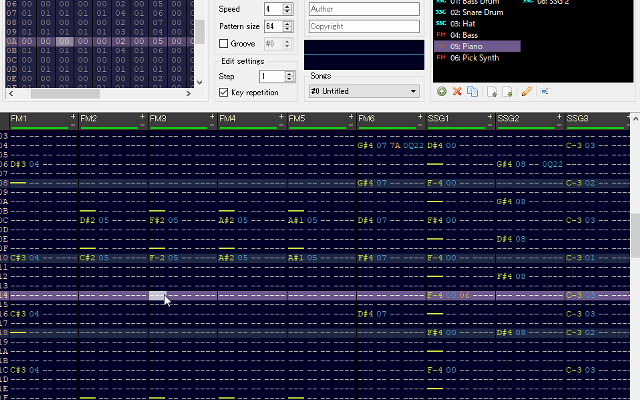
Task: Click the Speed value field
Action: (273, 9)
